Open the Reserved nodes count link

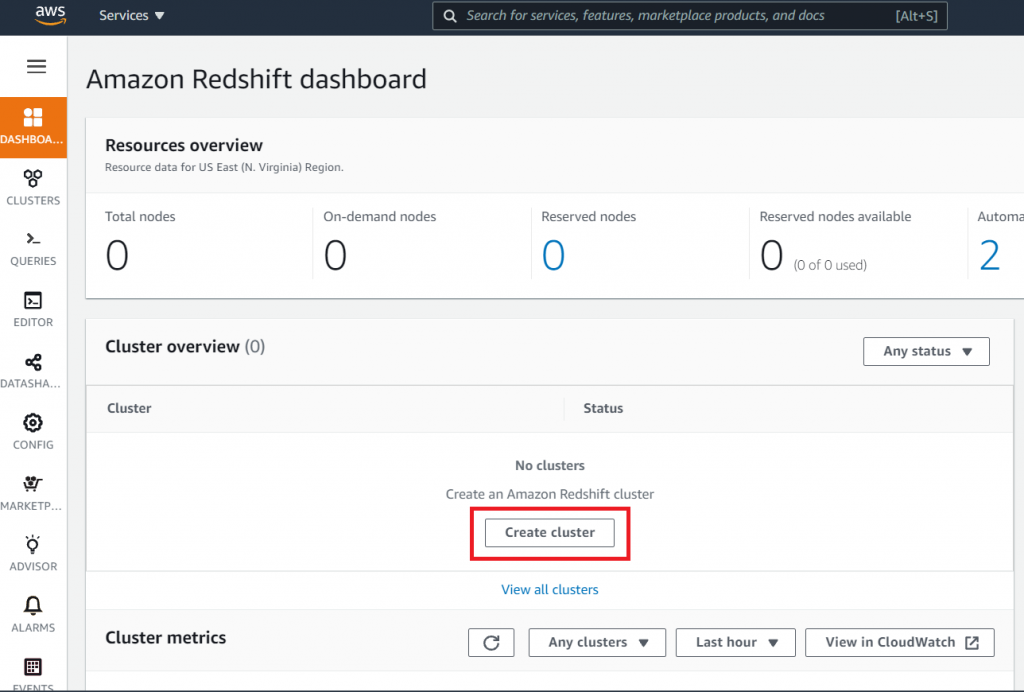pyautogui.click(x=553, y=255)
